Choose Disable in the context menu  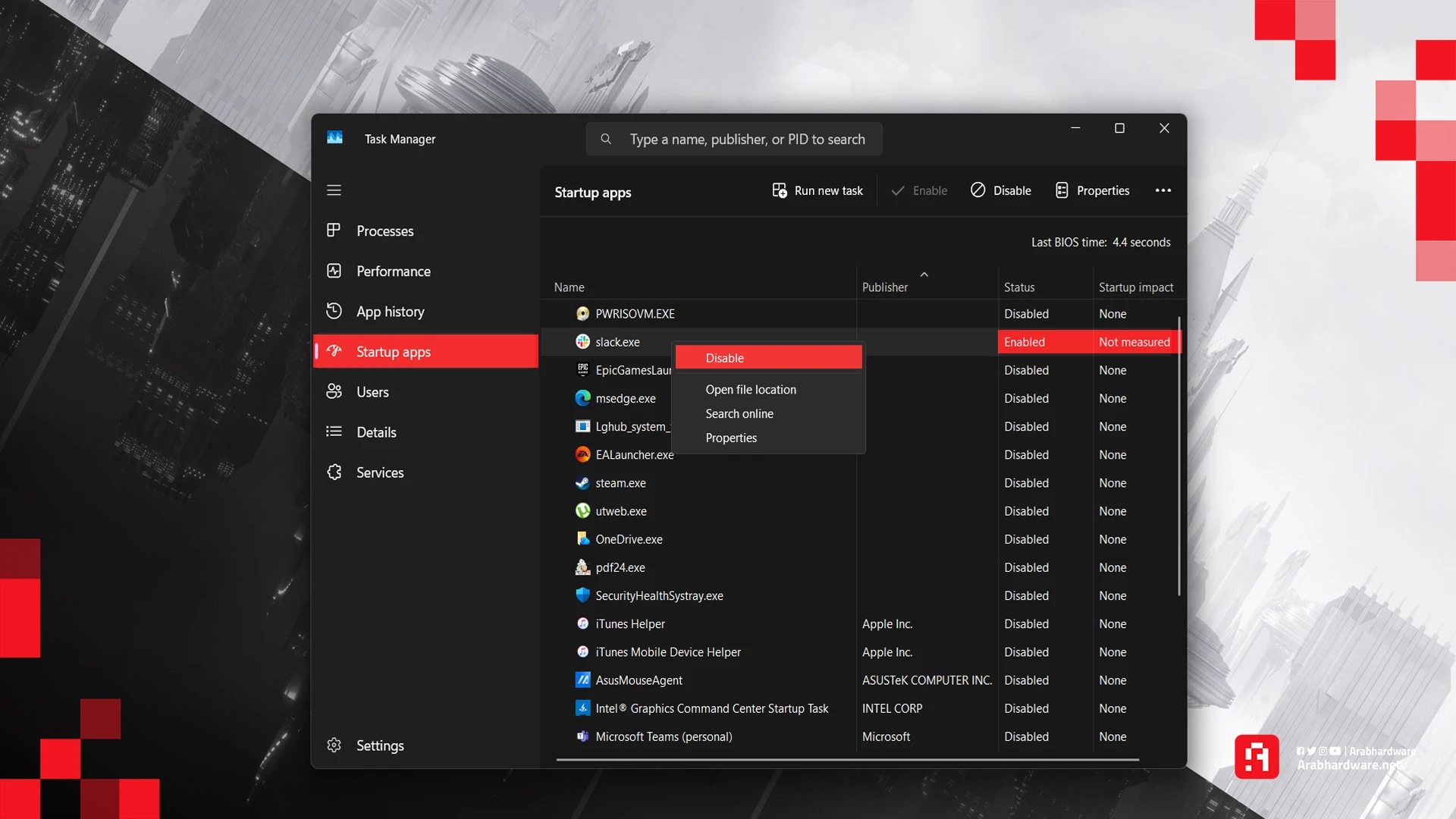767,358
